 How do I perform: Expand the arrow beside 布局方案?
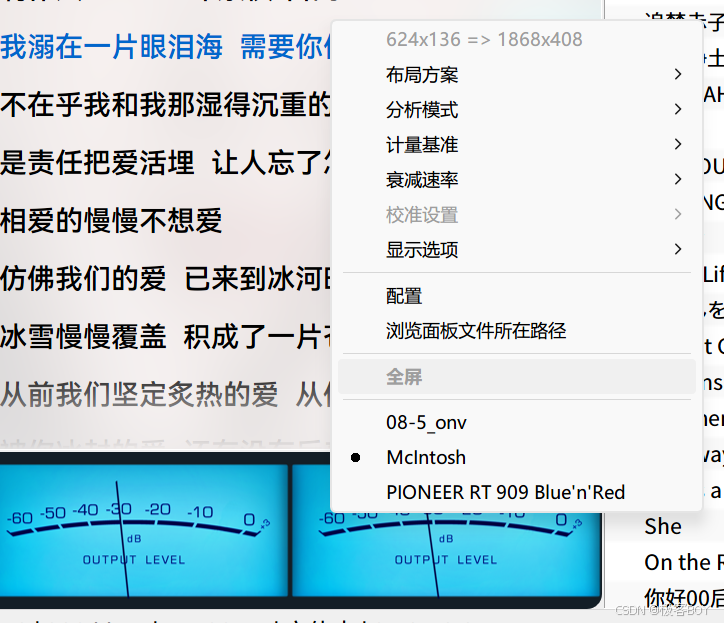[677, 74]
